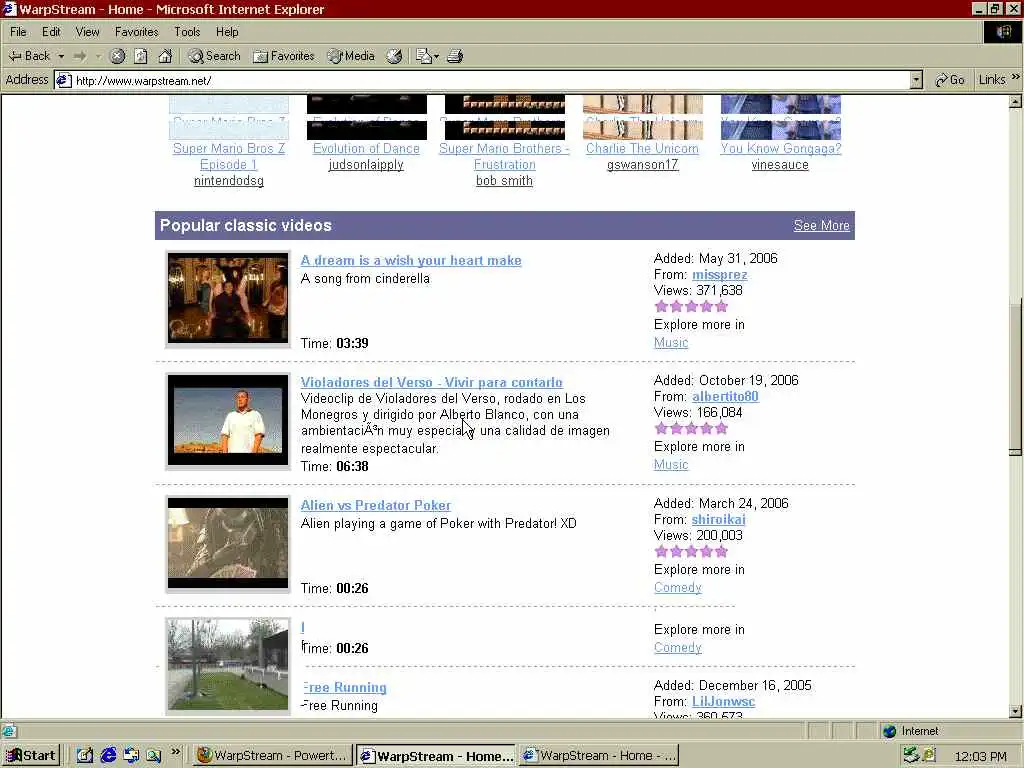Screen dimensions: 1024x768
Task: Visit nintendodsg user link
Action: tap(229, 181)
